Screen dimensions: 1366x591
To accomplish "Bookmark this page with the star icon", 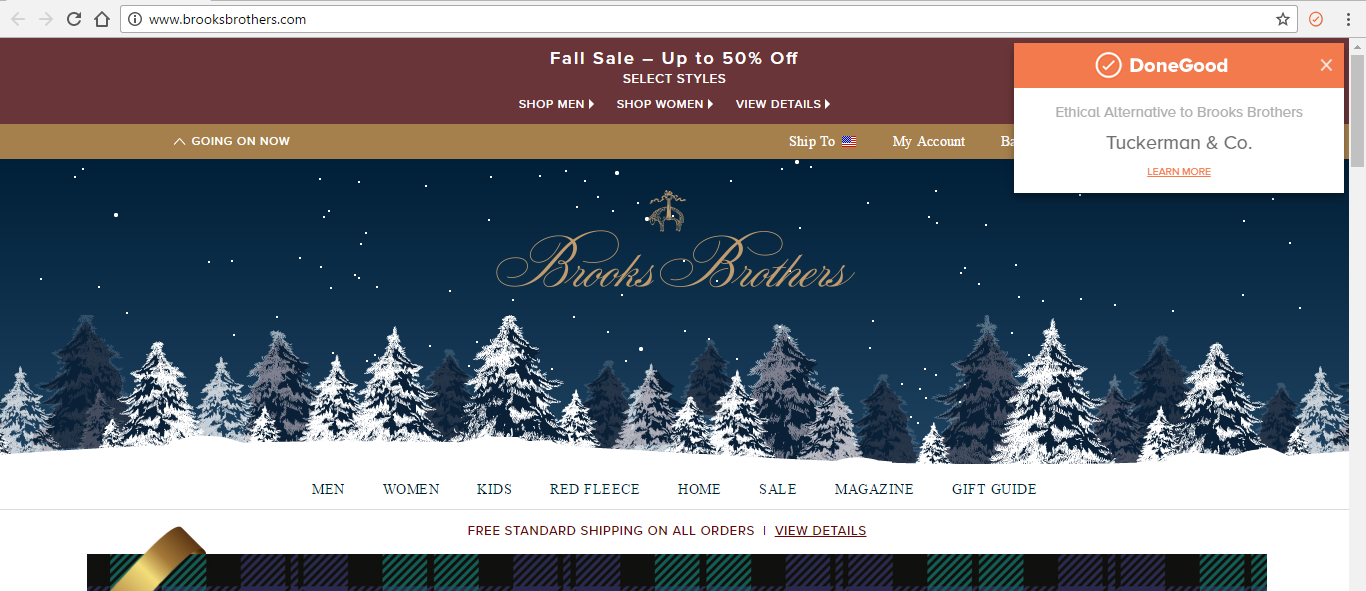I will pyautogui.click(x=1283, y=19).
